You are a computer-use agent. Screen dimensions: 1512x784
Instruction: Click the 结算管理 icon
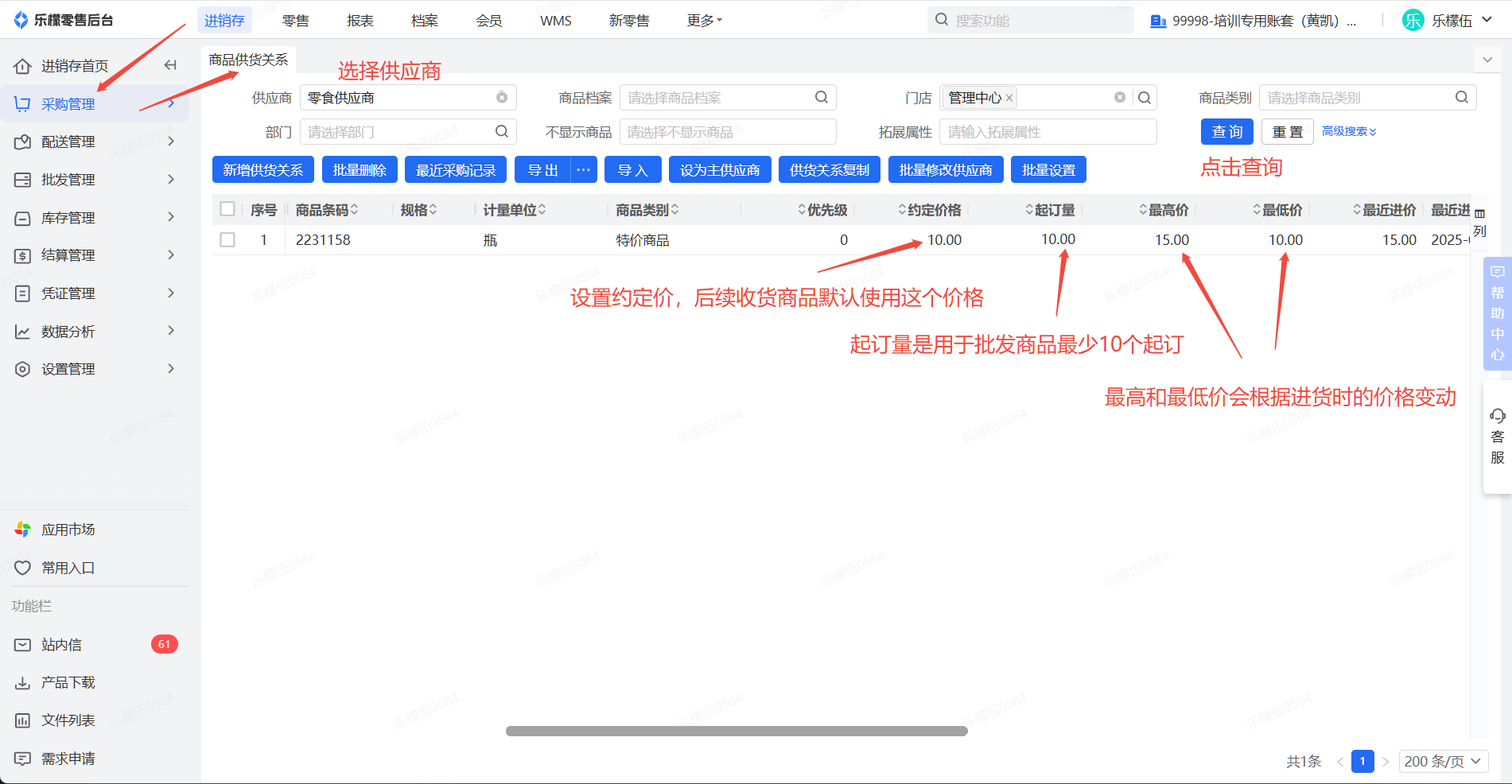coord(23,255)
